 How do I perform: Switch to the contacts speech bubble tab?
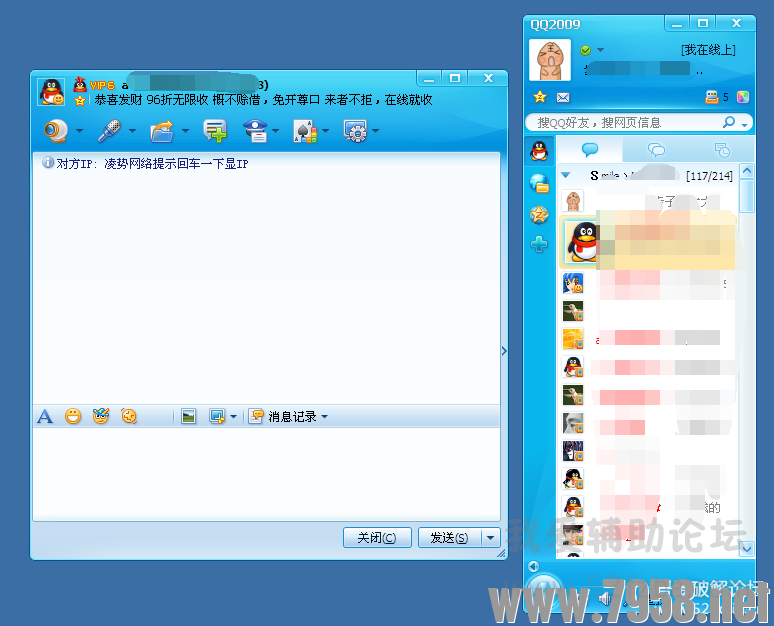590,149
